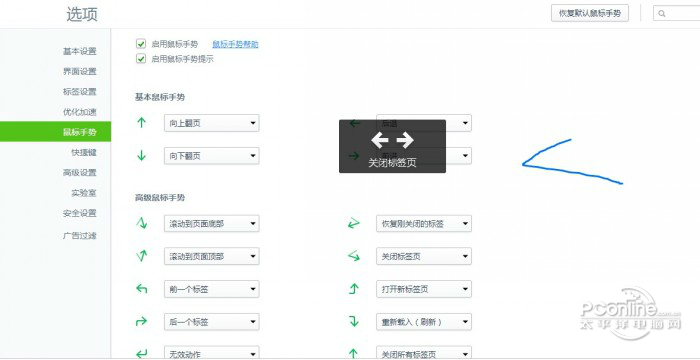The width and height of the screenshot is (700, 360).
Task: Click the gesture icon beside 关闭所有标签页
Action: point(354,354)
